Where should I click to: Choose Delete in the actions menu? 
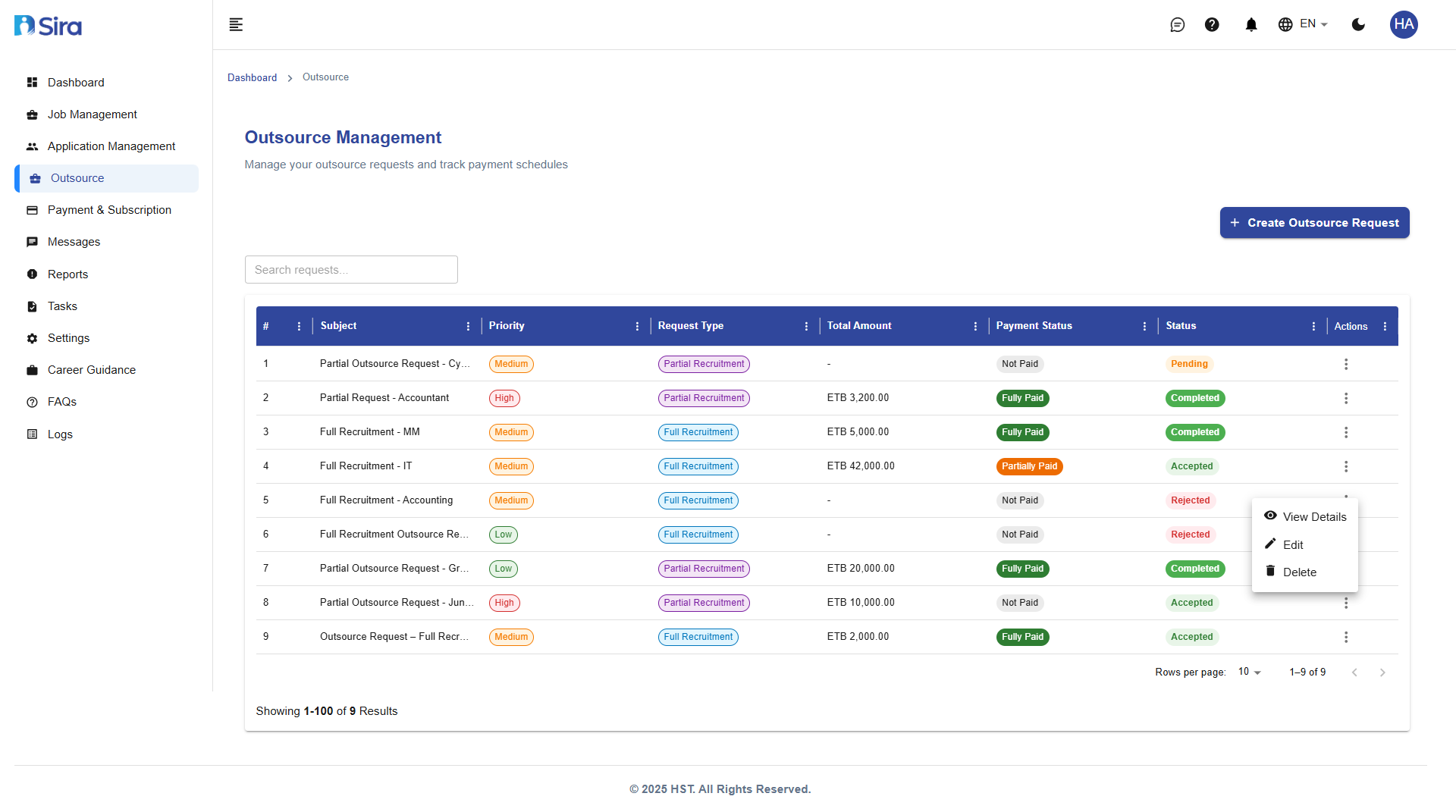[1299, 572]
